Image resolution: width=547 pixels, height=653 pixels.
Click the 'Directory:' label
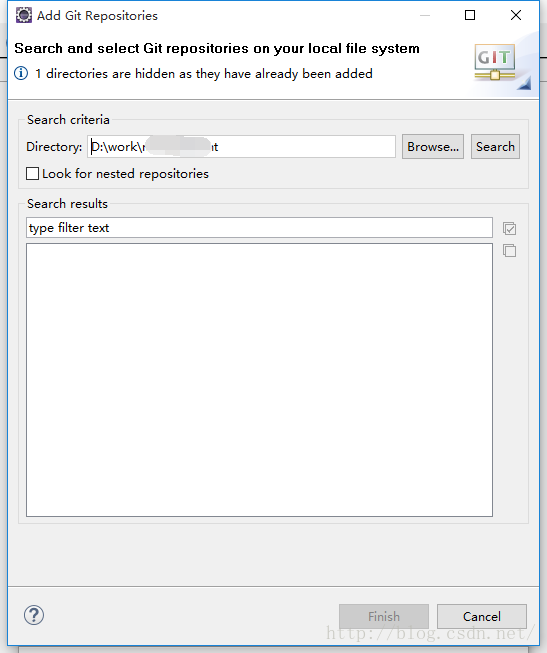54,147
